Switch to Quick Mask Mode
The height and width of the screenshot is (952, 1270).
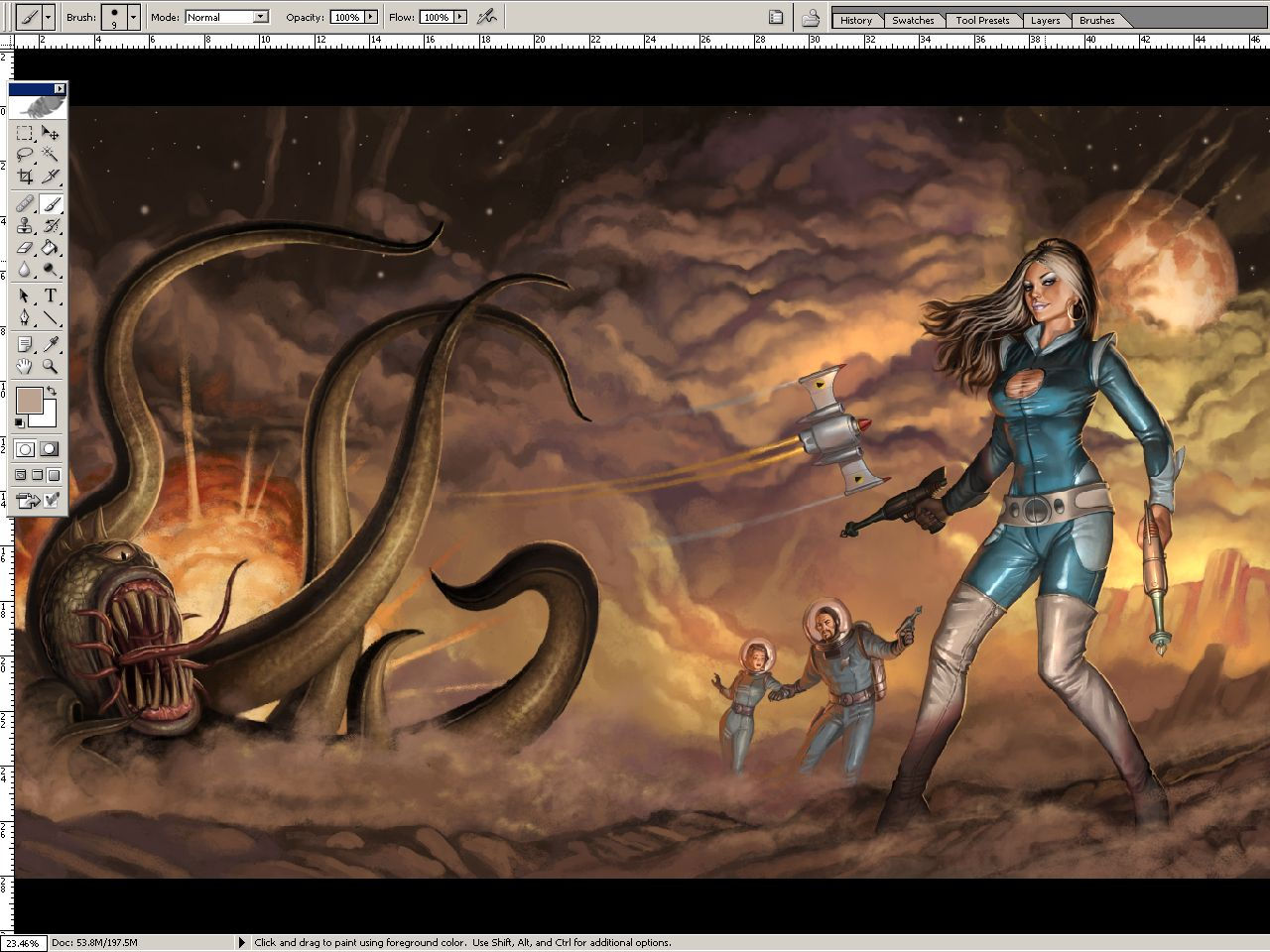pyautogui.click(x=50, y=449)
